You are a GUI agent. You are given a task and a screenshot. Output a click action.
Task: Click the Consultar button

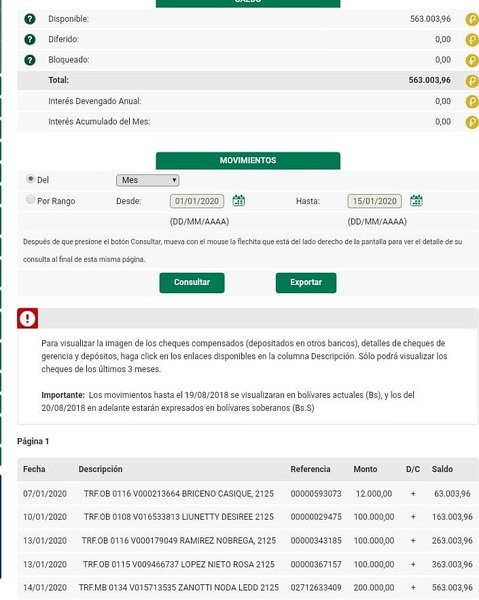point(192,283)
